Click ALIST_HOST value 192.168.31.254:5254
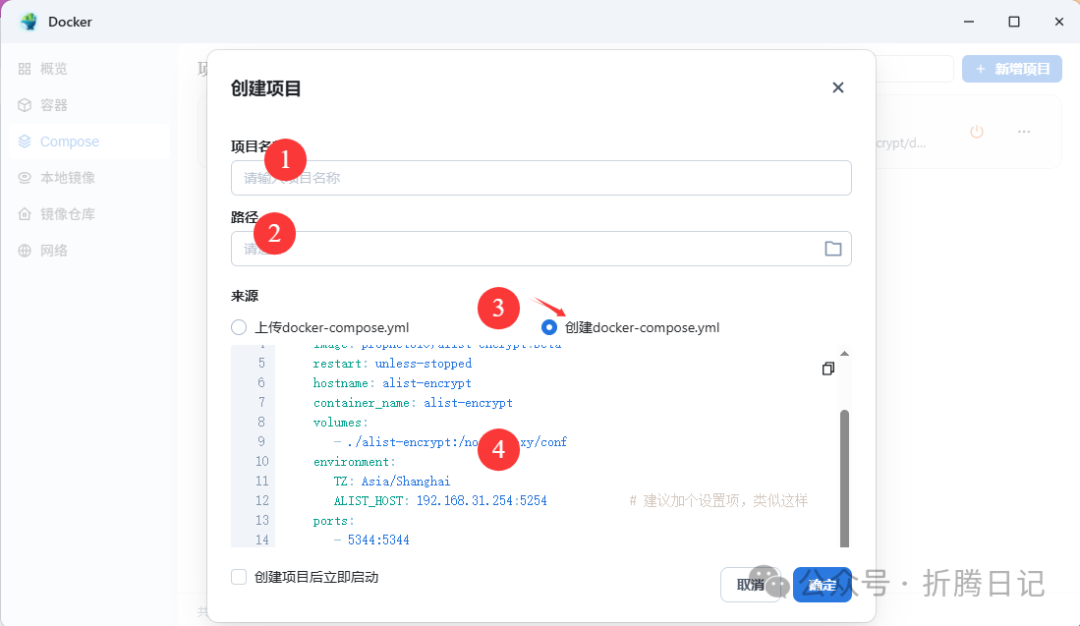The height and width of the screenshot is (626, 1080). 481,501
